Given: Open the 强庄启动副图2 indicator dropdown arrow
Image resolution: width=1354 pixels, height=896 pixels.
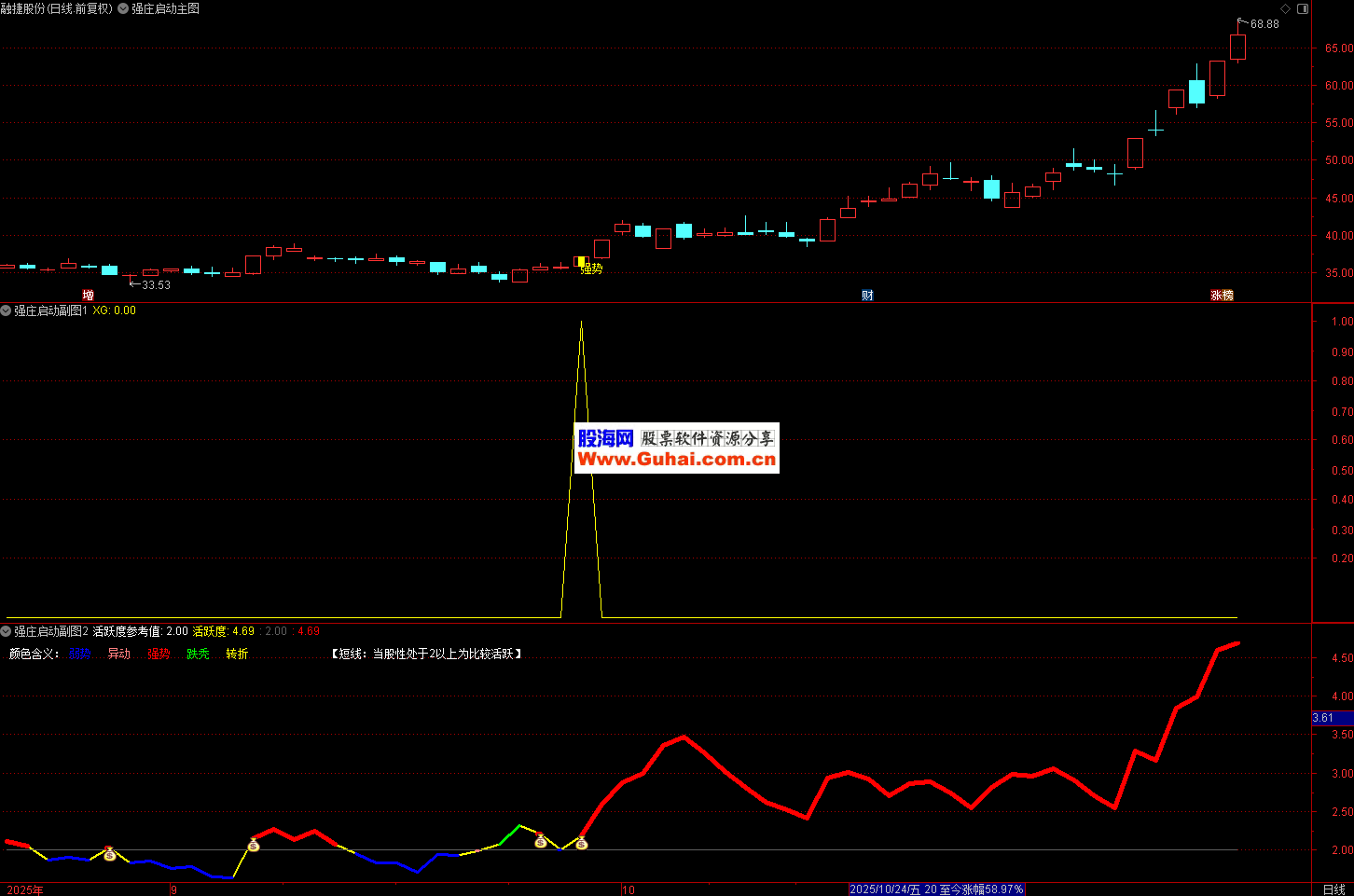Looking at the screenshot, I should (6, 631).
